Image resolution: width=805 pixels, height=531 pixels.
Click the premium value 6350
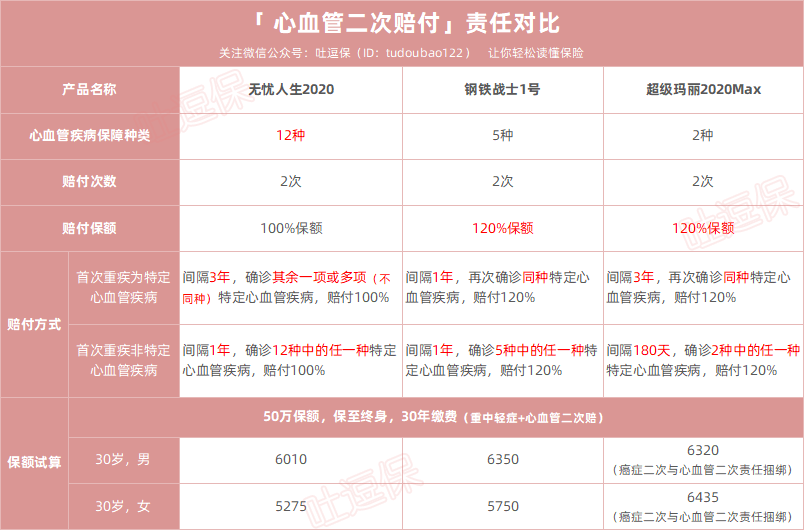[x=503, y=460]
